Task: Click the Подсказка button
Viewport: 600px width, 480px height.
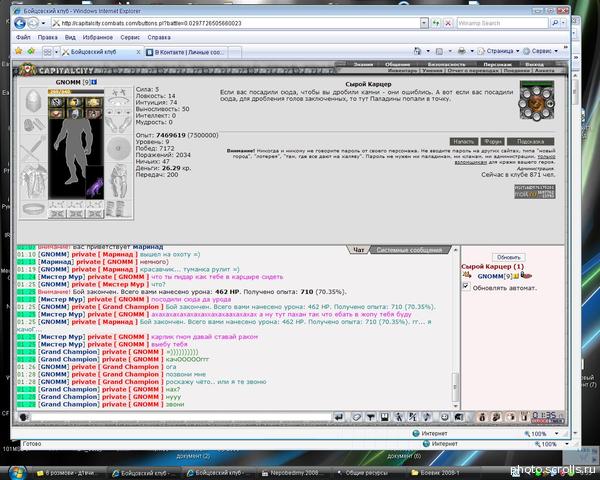Action: pyautogui.click(x=530, y=142)
